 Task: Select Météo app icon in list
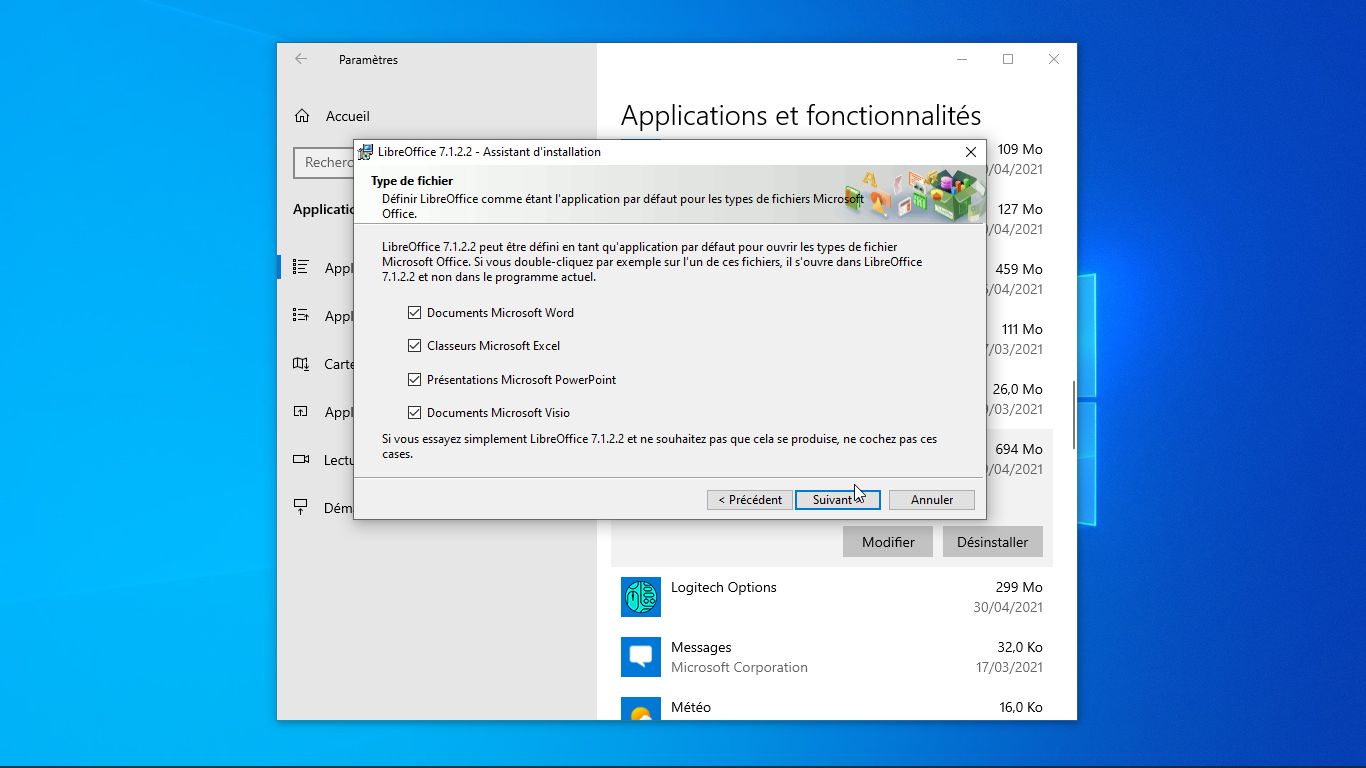pos(641,708)
